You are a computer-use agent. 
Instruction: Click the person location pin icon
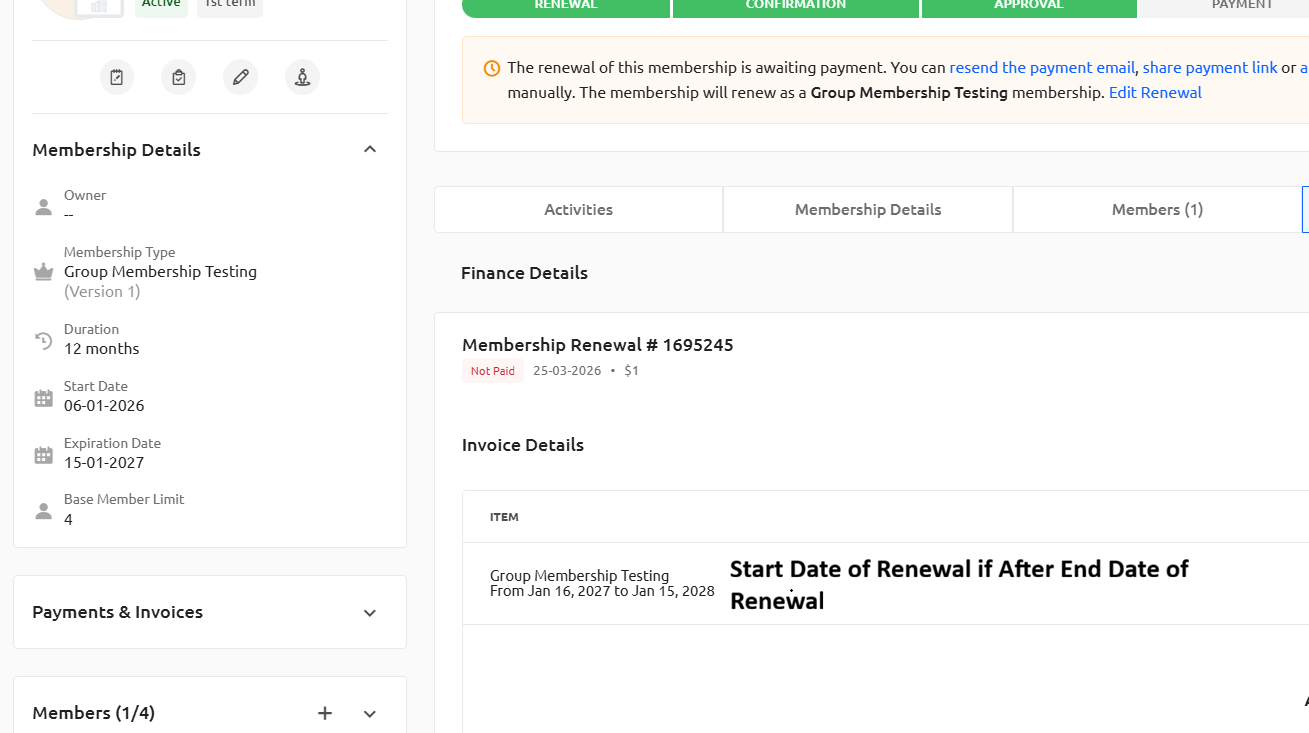303,77
